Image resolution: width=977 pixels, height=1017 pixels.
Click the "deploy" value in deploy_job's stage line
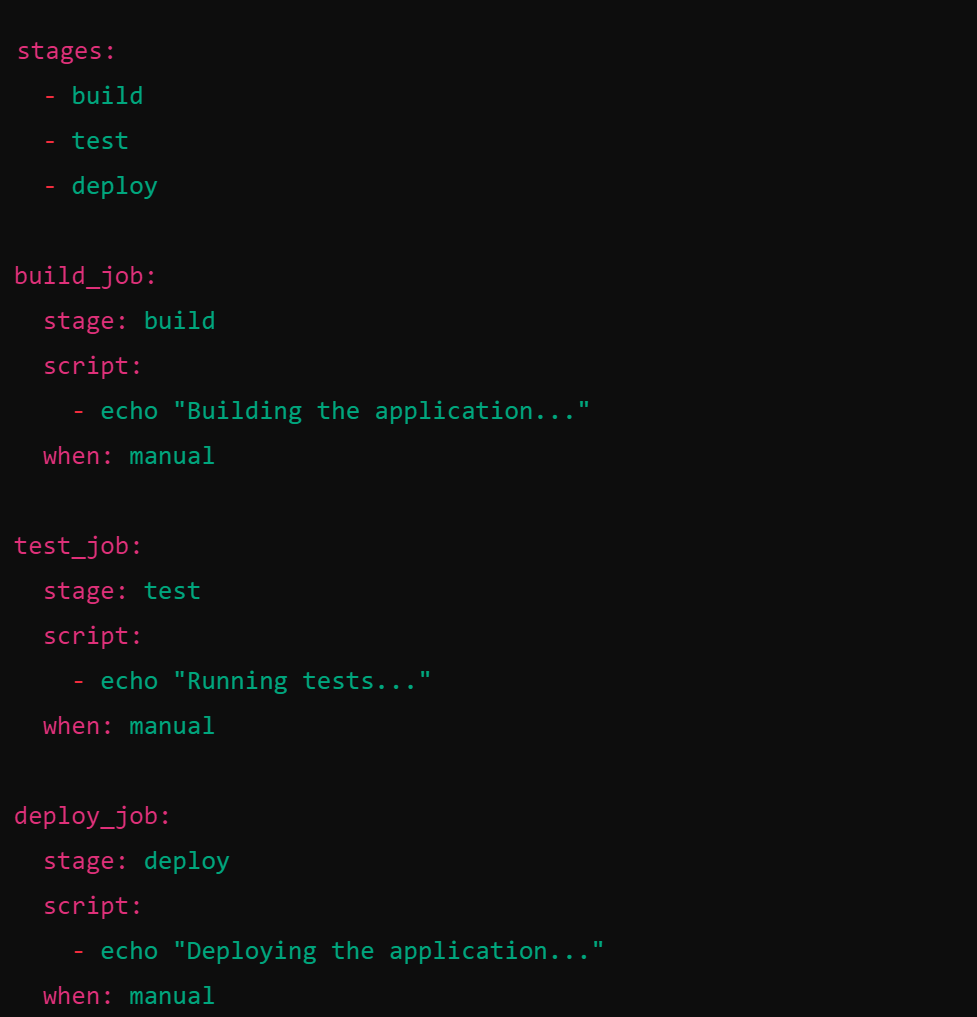186,861
